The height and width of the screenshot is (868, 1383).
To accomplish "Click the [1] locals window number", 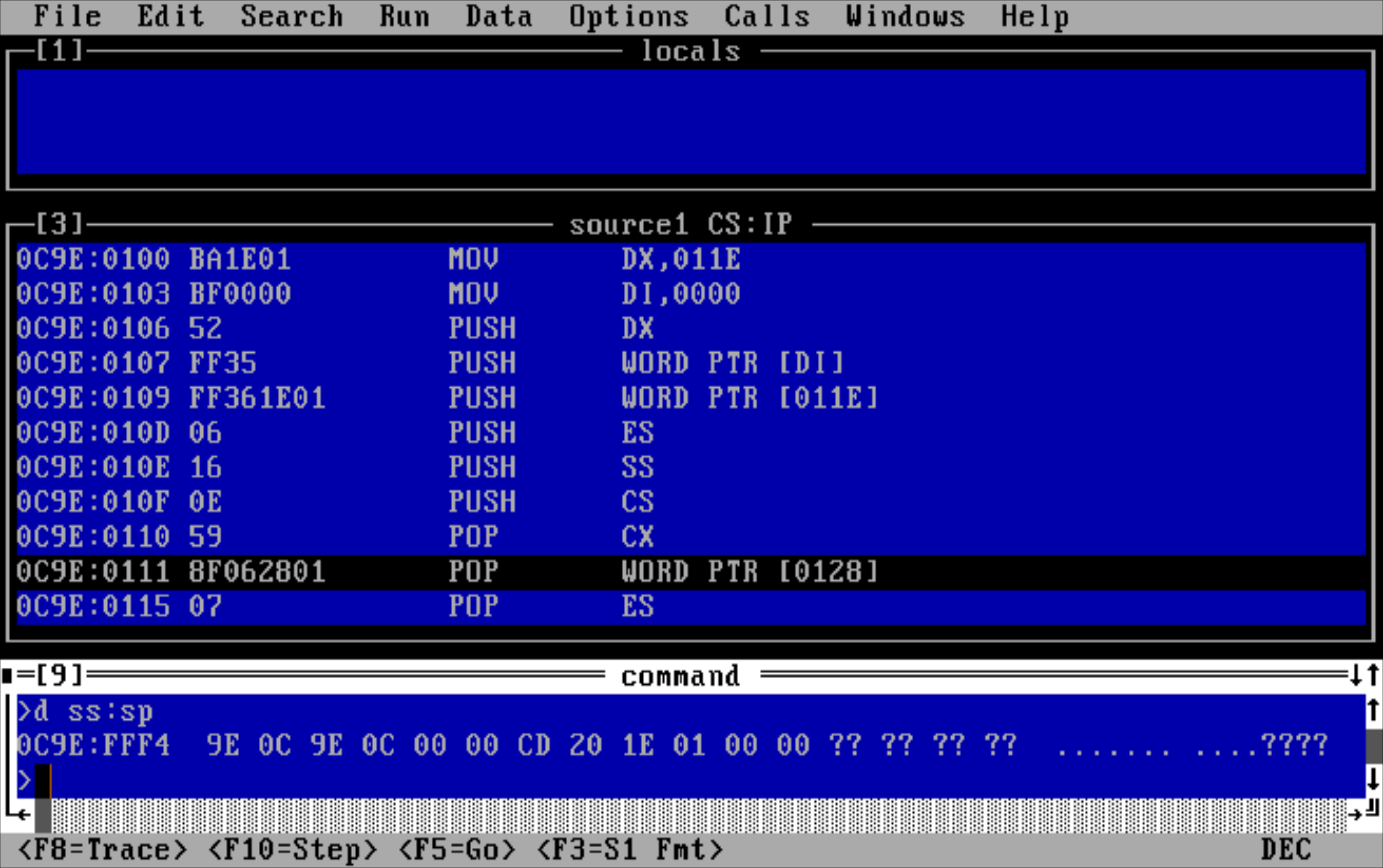I will point(60,51).
